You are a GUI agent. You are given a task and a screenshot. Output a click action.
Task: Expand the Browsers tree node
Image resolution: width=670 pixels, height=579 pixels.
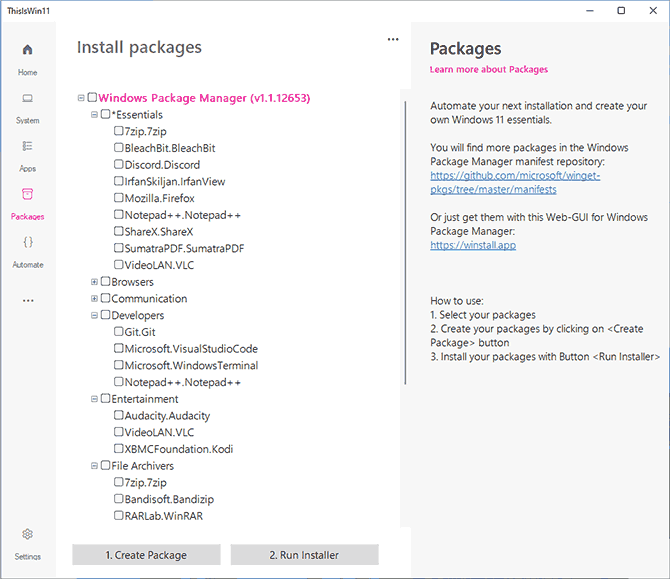click(94, 282)
